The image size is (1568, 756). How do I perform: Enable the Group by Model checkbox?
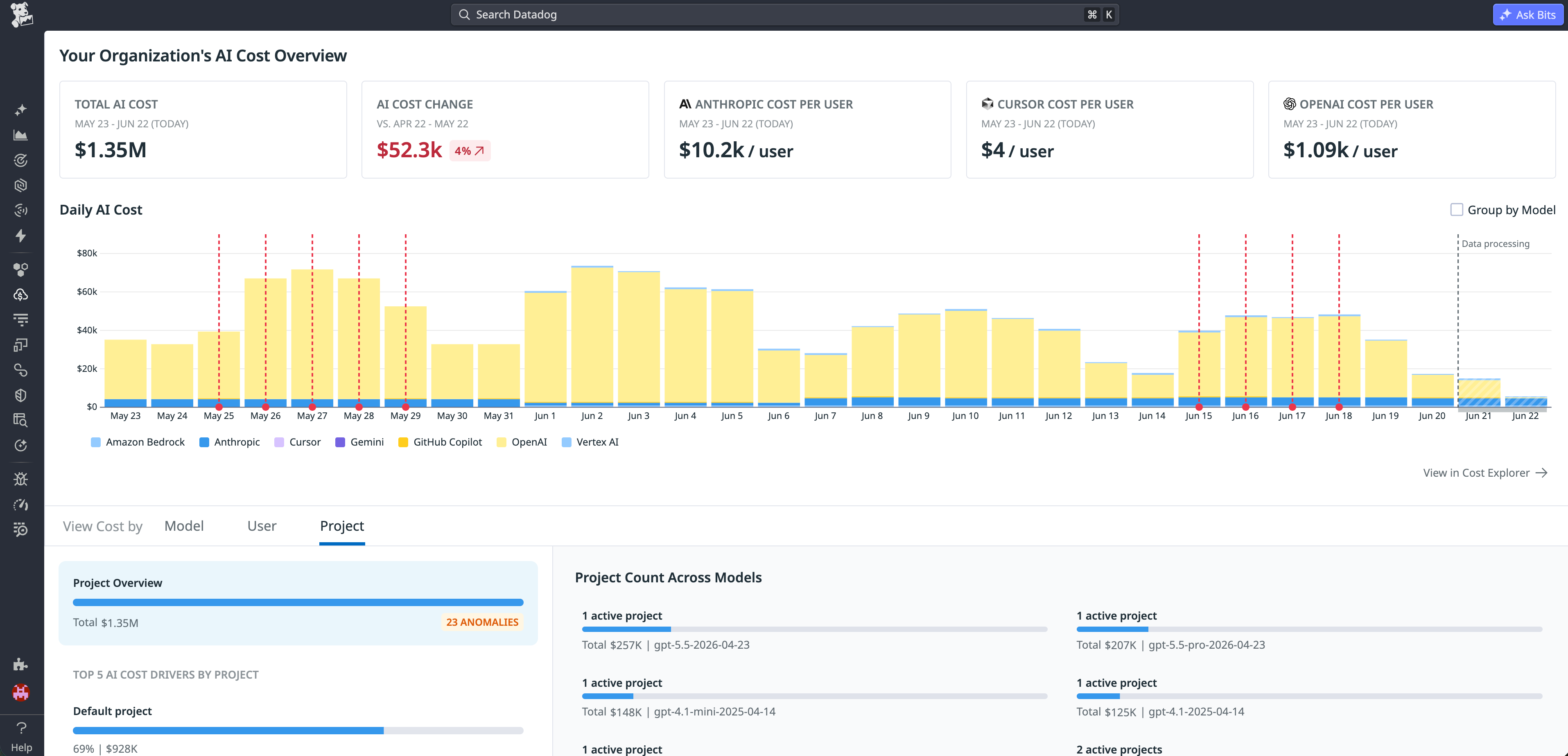[1457, 209]
